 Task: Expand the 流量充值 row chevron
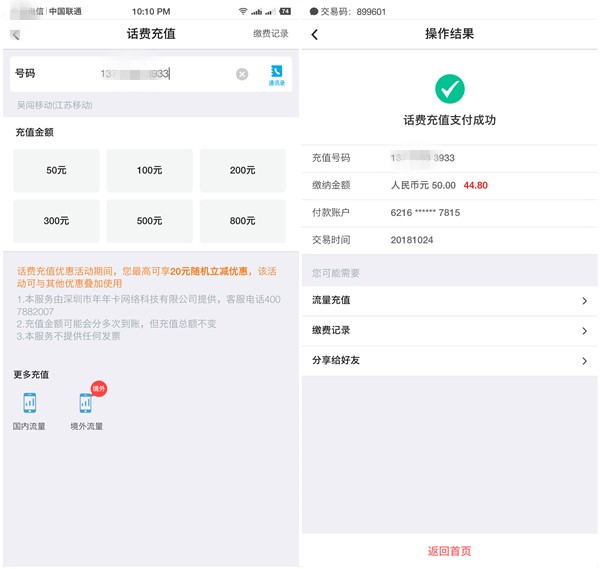coord(584,300)
